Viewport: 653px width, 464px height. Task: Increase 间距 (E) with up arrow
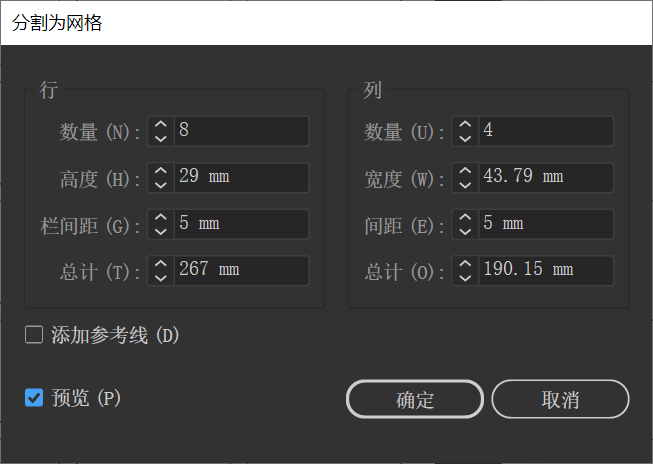(x=464, y=217)
